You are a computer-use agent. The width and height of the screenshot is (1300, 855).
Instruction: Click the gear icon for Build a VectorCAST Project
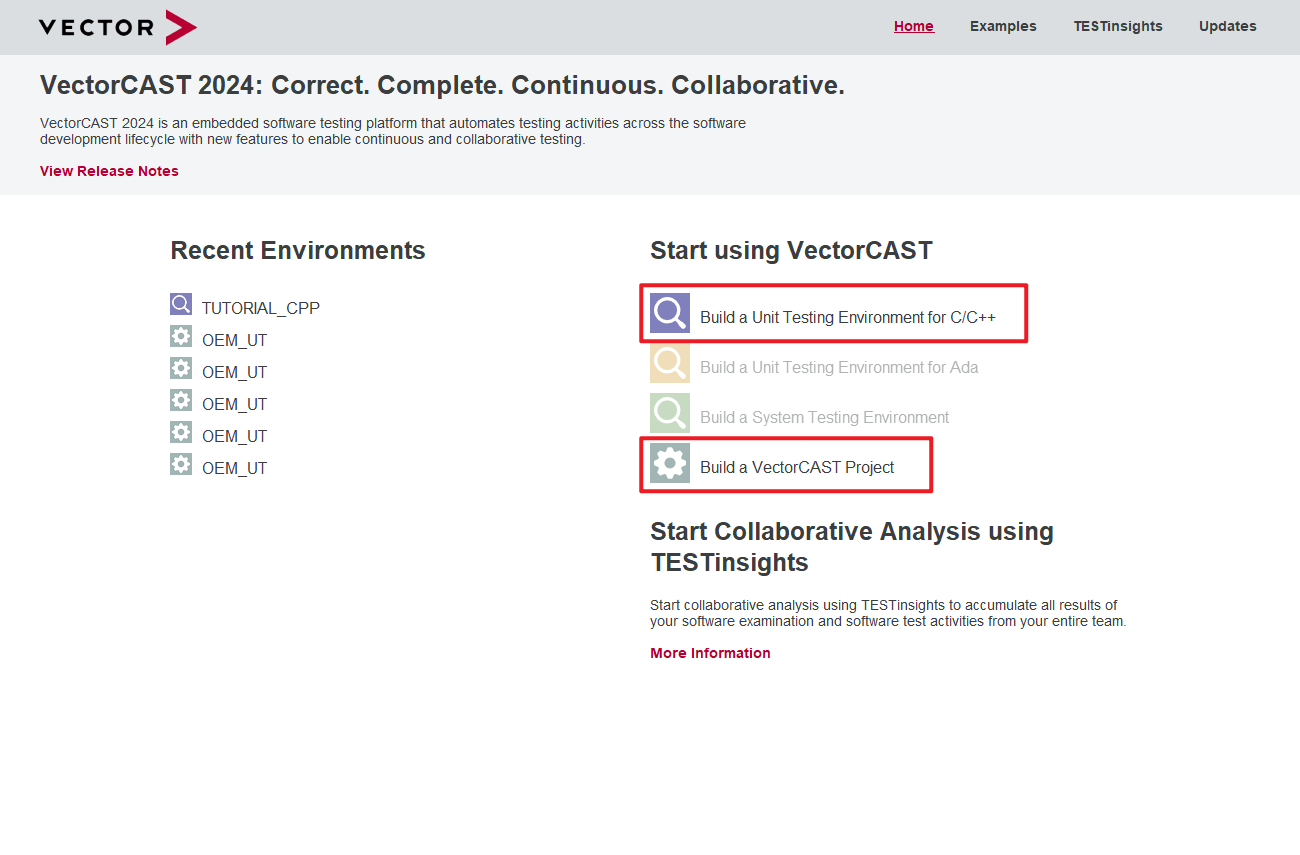click(x=670, y=463)
